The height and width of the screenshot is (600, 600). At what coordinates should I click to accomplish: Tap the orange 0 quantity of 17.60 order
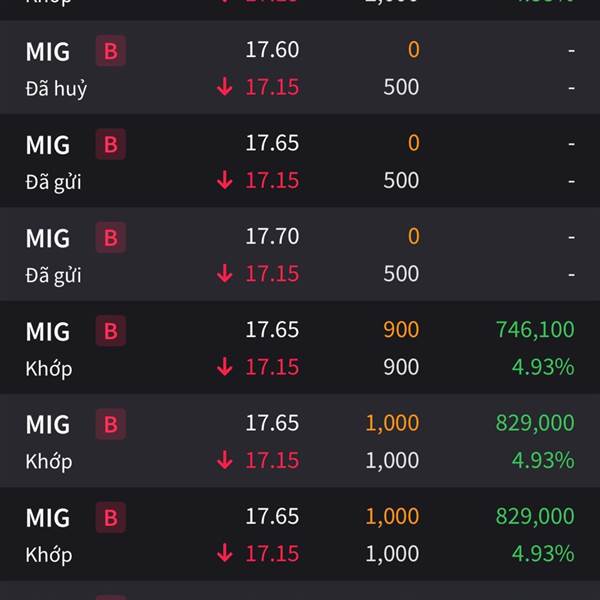pos(414,50)
